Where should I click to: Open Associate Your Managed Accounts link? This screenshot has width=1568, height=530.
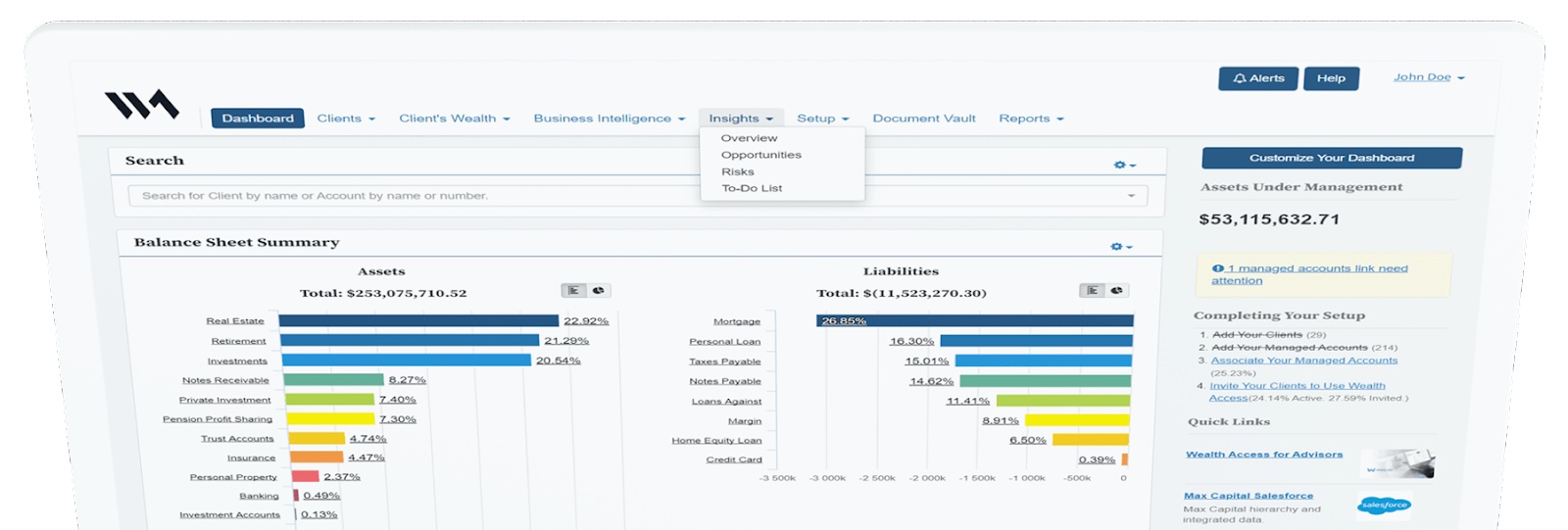(x=1304, y=361)
